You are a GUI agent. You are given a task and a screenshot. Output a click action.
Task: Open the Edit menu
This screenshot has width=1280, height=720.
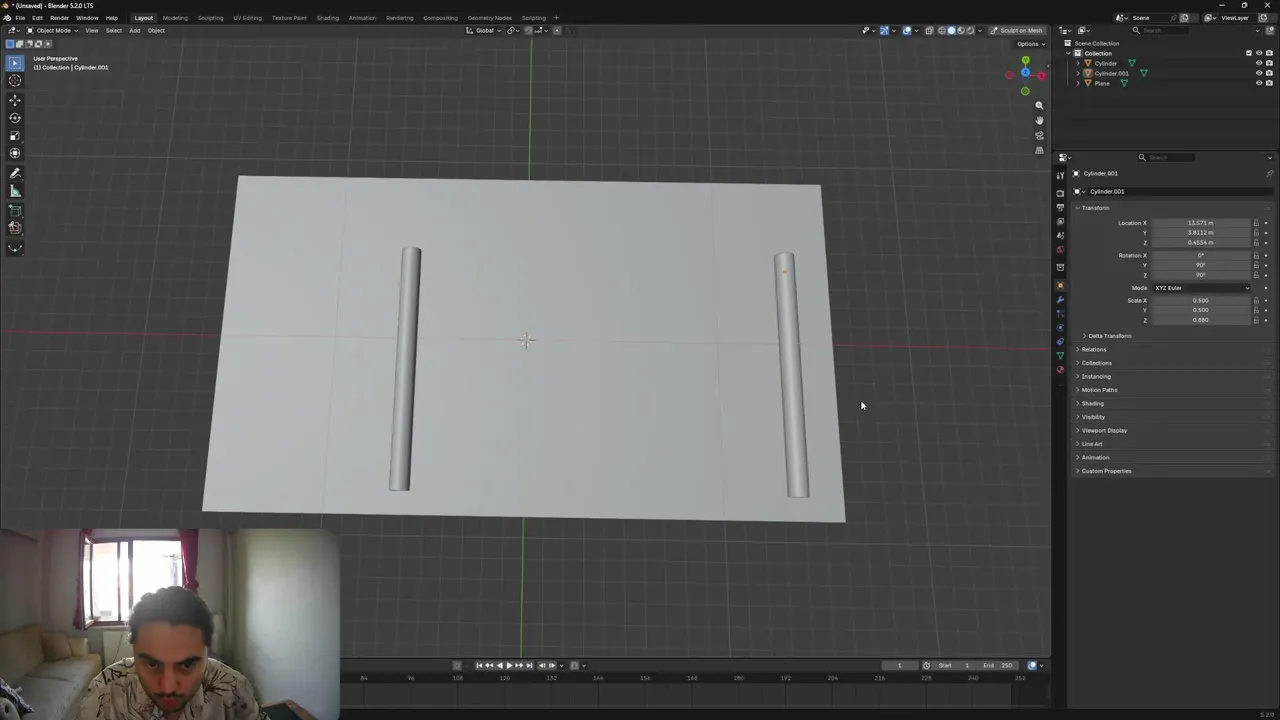click(37, 18)
